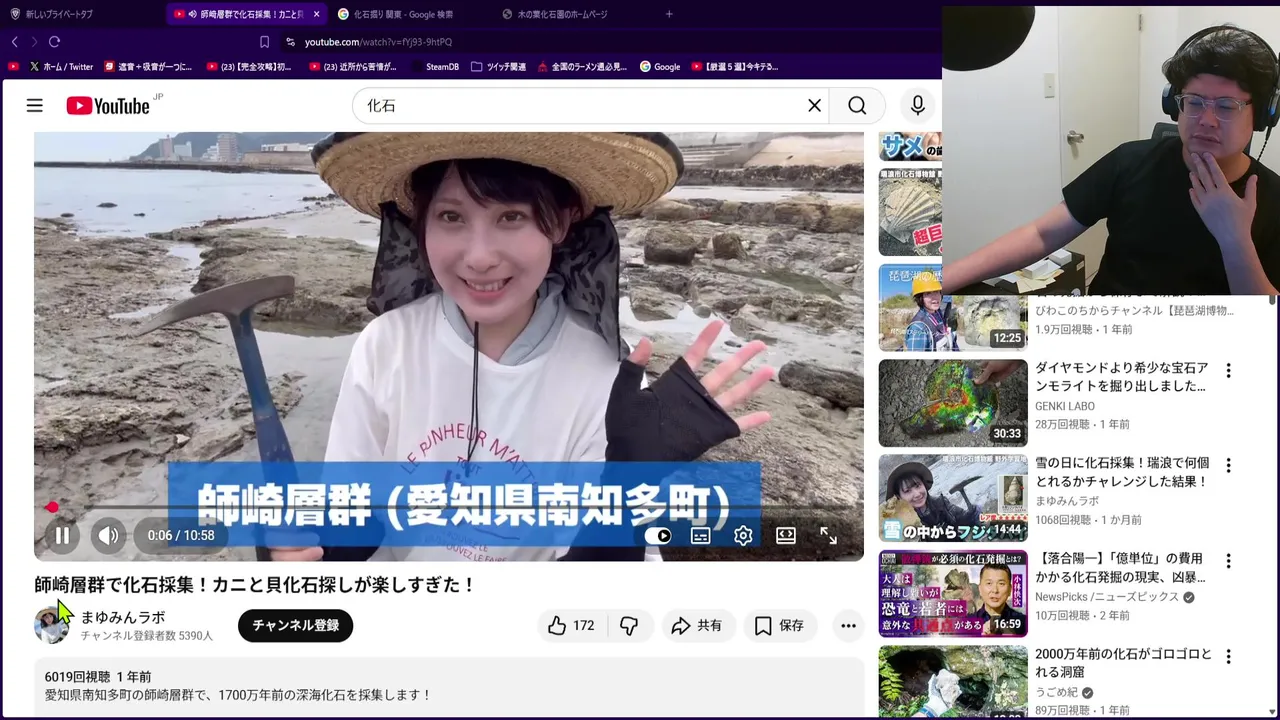The width and height of the screenshot is (1280, 720).
Task: Open まゆみんラボ channel avatar
Action: click(x=52, y=626)
